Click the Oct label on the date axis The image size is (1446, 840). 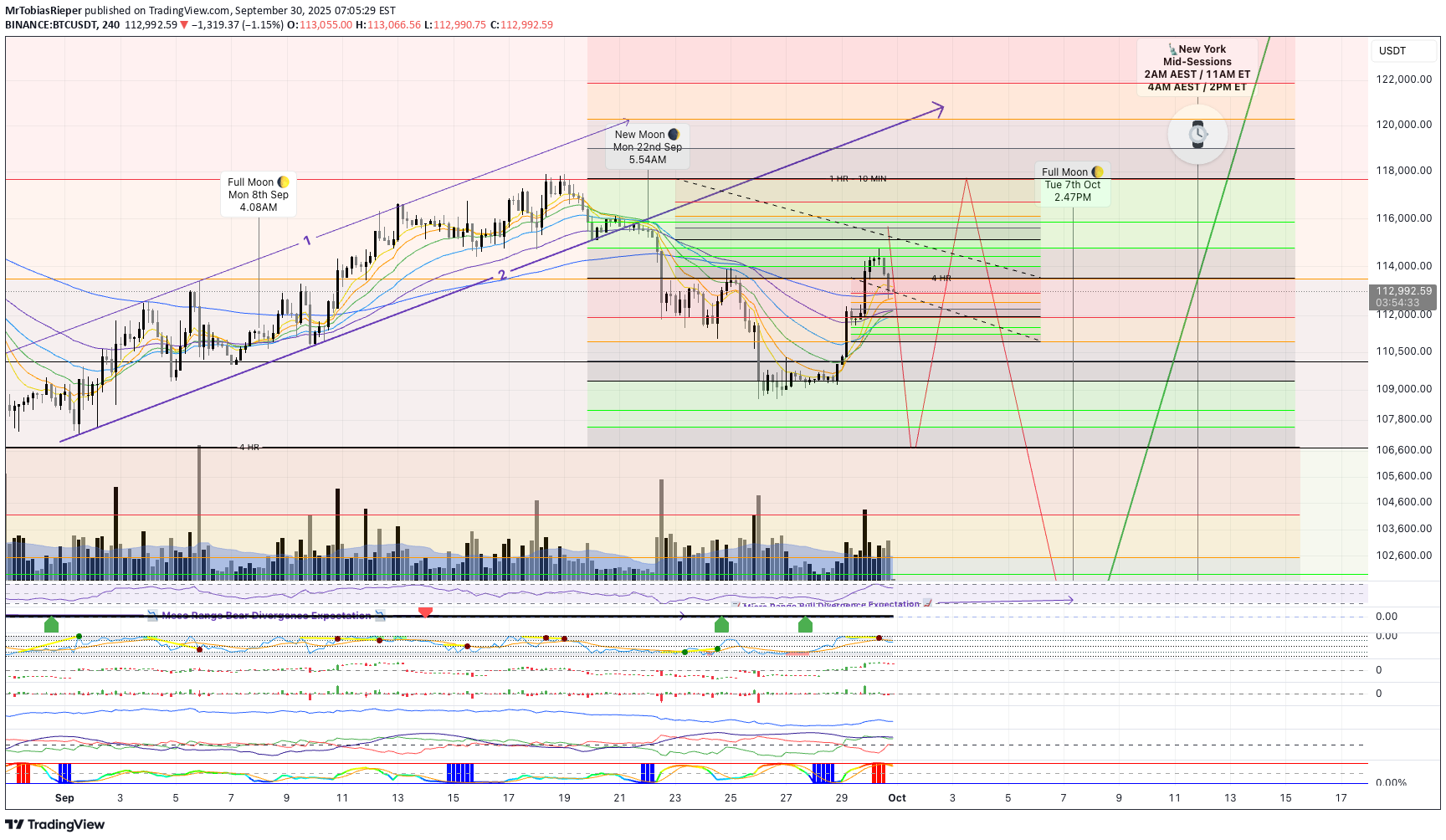coord(897,798)
